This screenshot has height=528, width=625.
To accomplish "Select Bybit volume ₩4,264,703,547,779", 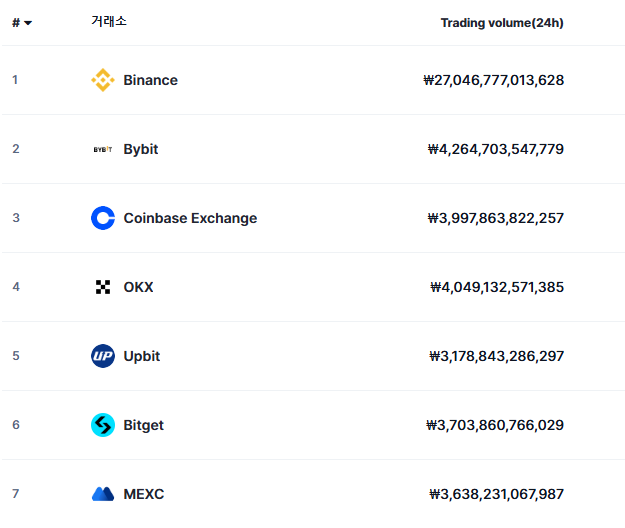I will coord(495,149).
